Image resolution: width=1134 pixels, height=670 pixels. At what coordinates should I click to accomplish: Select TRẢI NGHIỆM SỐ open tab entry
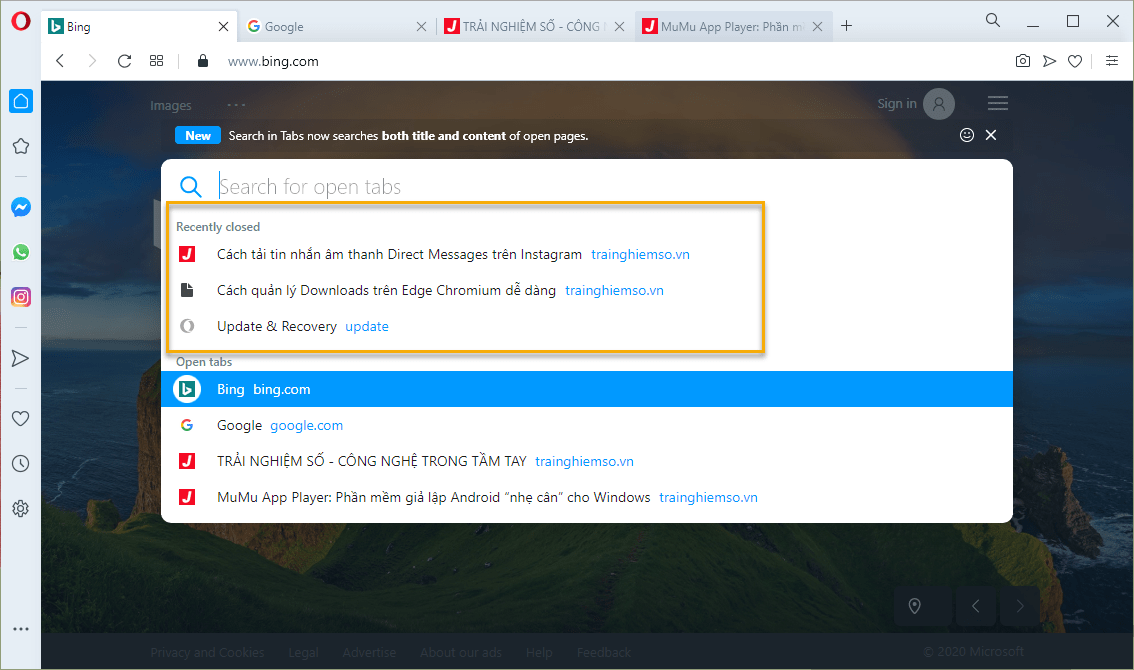pos(587,461)
